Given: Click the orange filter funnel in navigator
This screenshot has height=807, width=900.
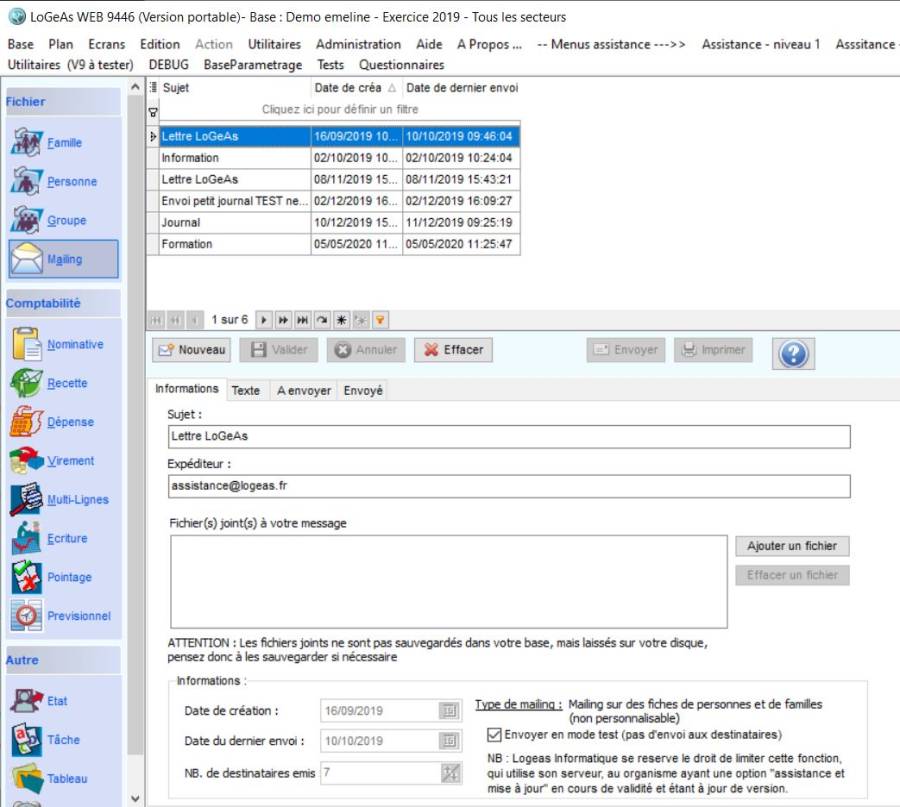Looking at the screenshot, I should pyautogui.click(x=380, y=320).
